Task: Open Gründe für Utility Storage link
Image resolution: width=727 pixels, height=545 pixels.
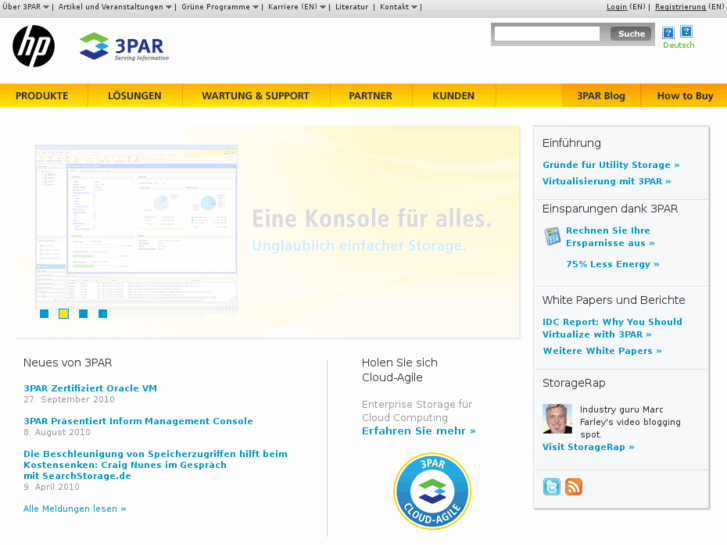Action: (x=611, y=165)
